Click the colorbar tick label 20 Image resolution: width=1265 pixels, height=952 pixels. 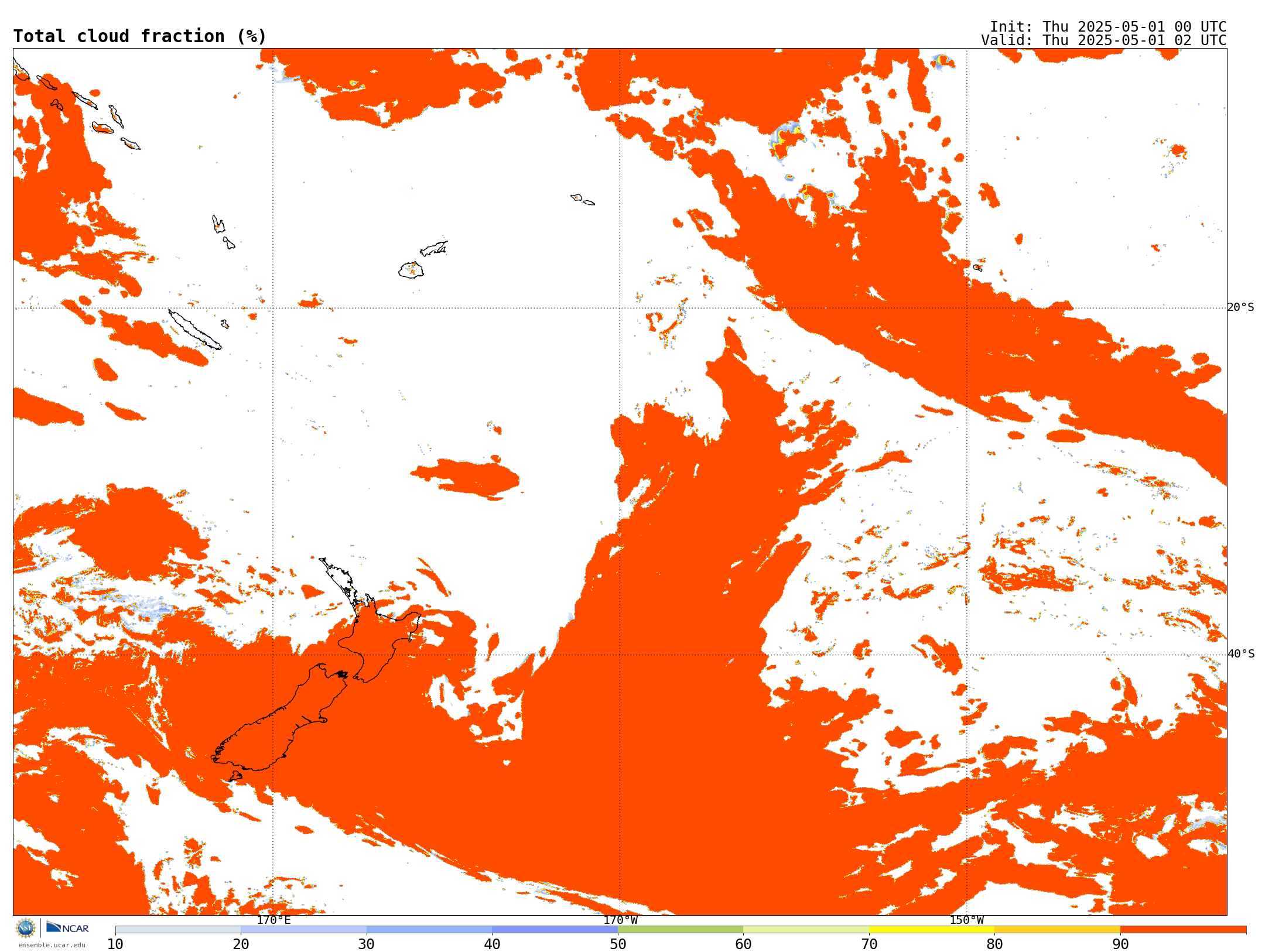click(x=241, y=944)
